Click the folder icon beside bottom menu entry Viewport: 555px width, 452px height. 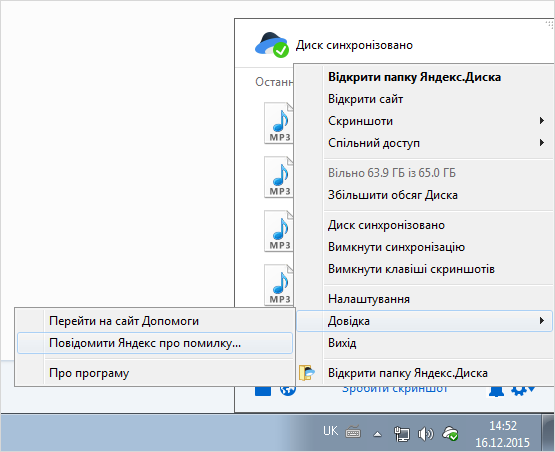306,373
